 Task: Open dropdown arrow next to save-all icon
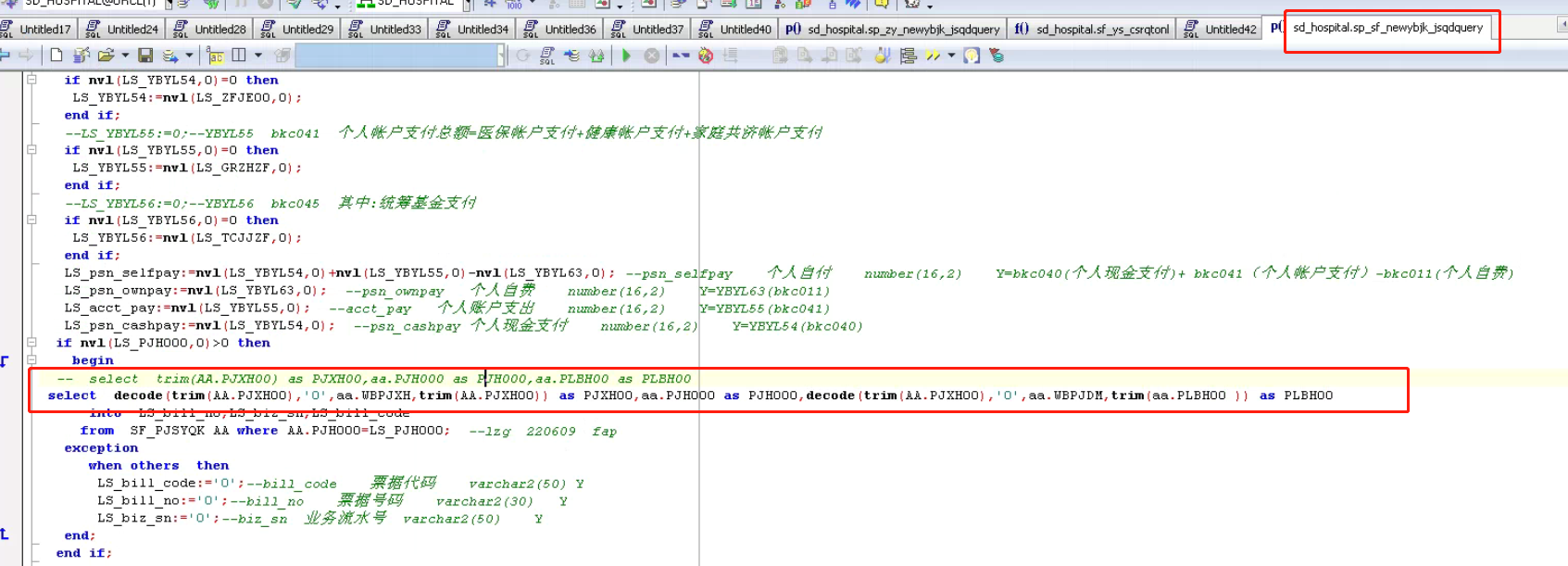(189, 56)
